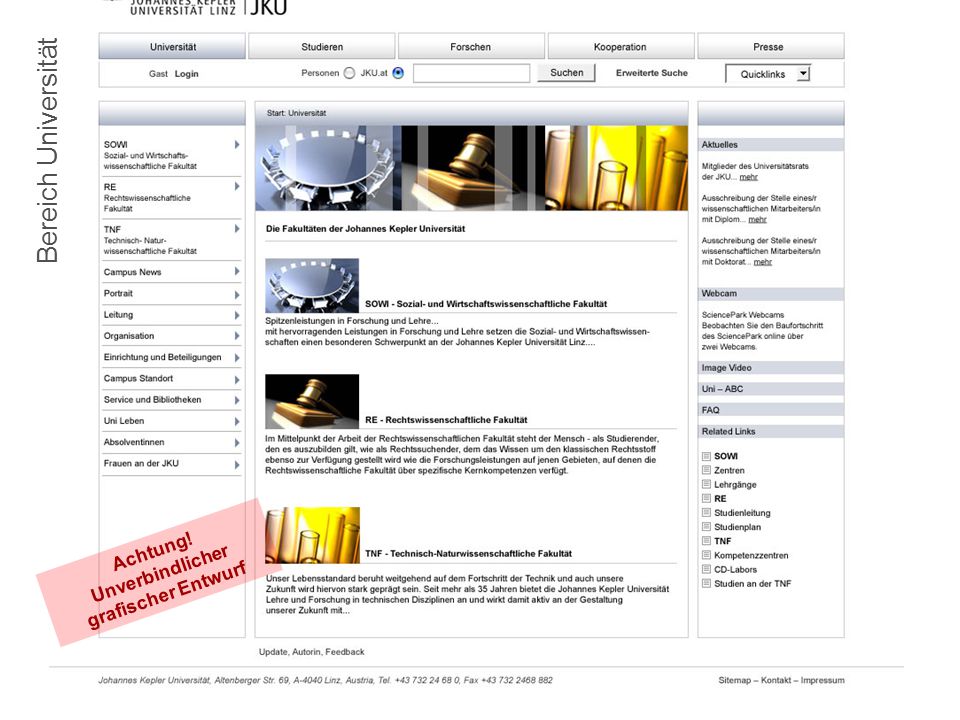The height and width of the screenshot is (720, 960).
Task: Click the document icon beside Studienleitung
Action: (x=706, y=512)
